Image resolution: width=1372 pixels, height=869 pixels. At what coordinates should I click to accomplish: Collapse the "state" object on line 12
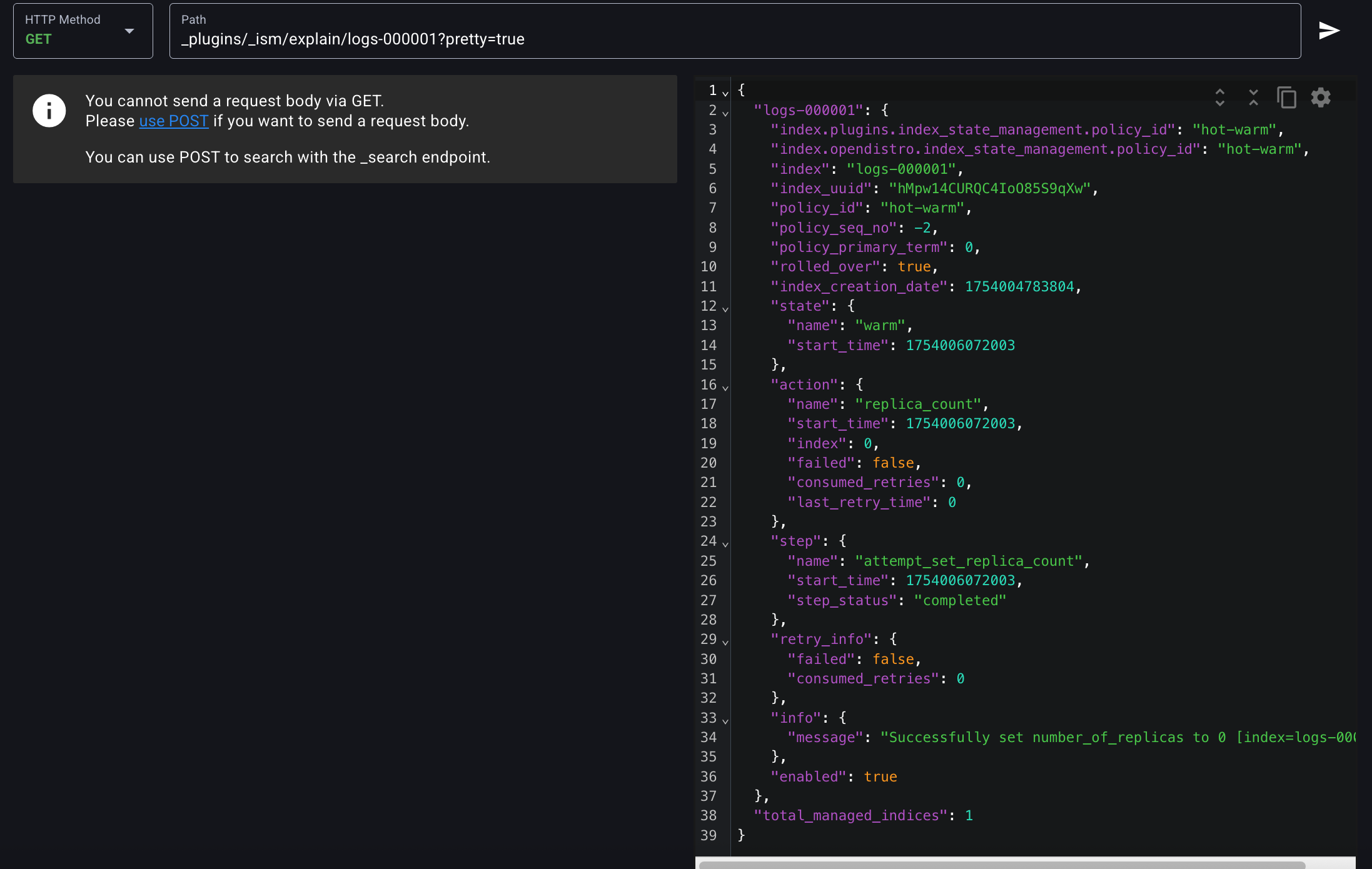point(725,309)
